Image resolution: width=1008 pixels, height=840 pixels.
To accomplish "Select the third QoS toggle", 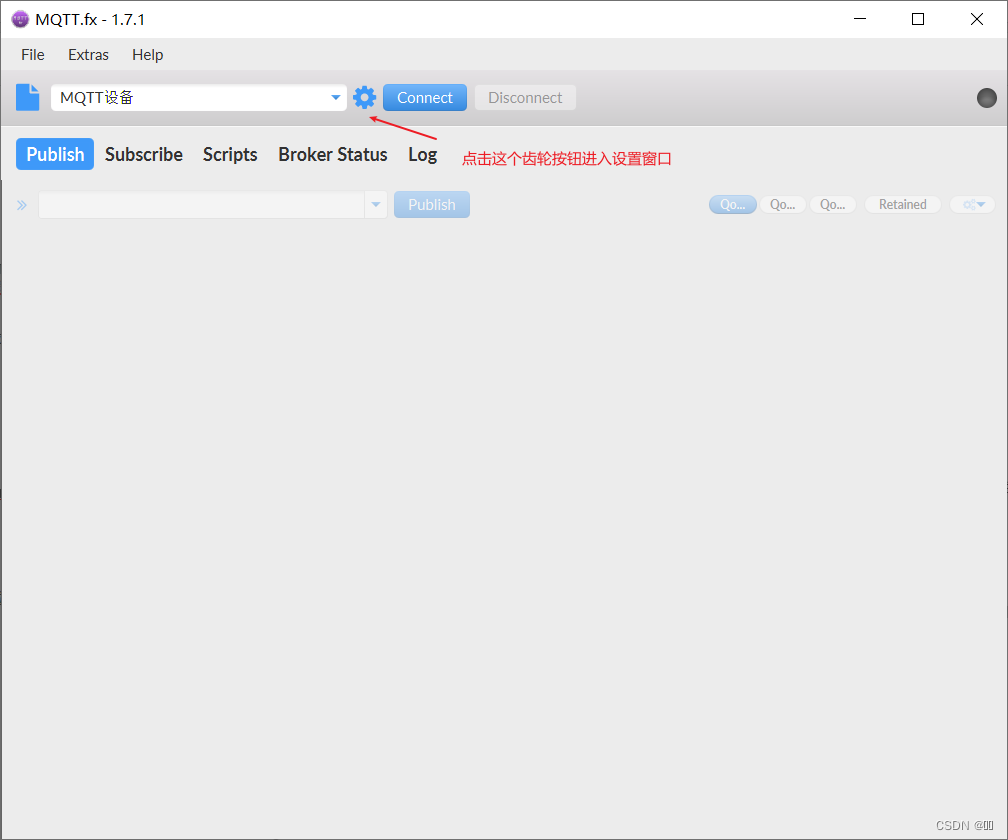I will click(x=832, y=204).
